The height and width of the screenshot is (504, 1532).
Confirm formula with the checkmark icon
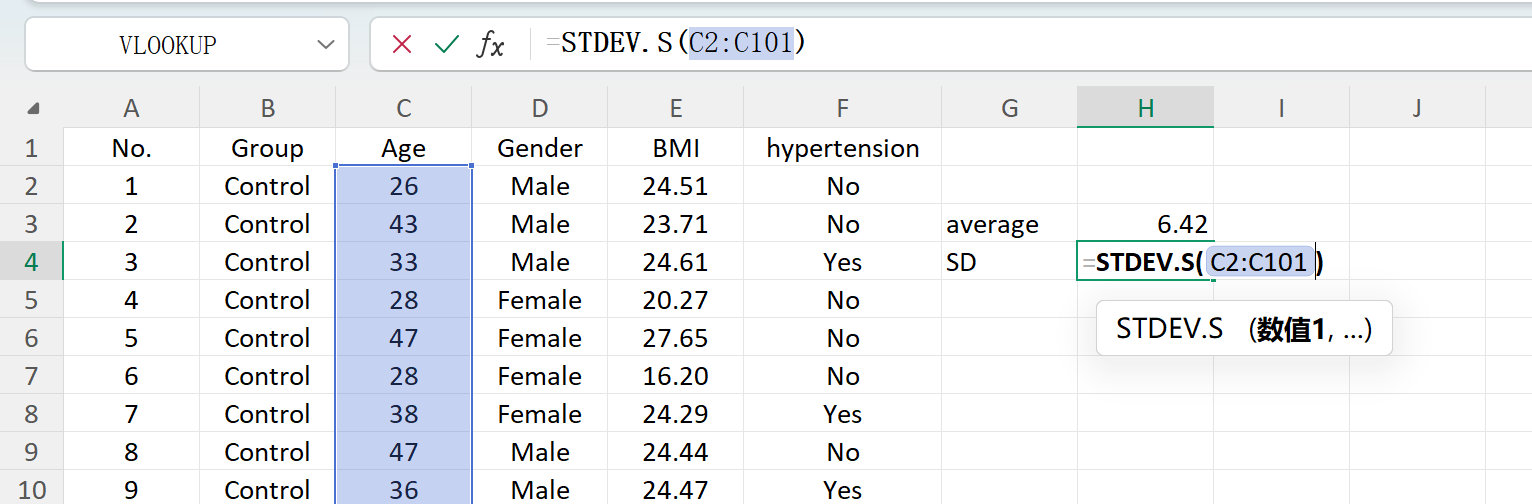(447, 44)
